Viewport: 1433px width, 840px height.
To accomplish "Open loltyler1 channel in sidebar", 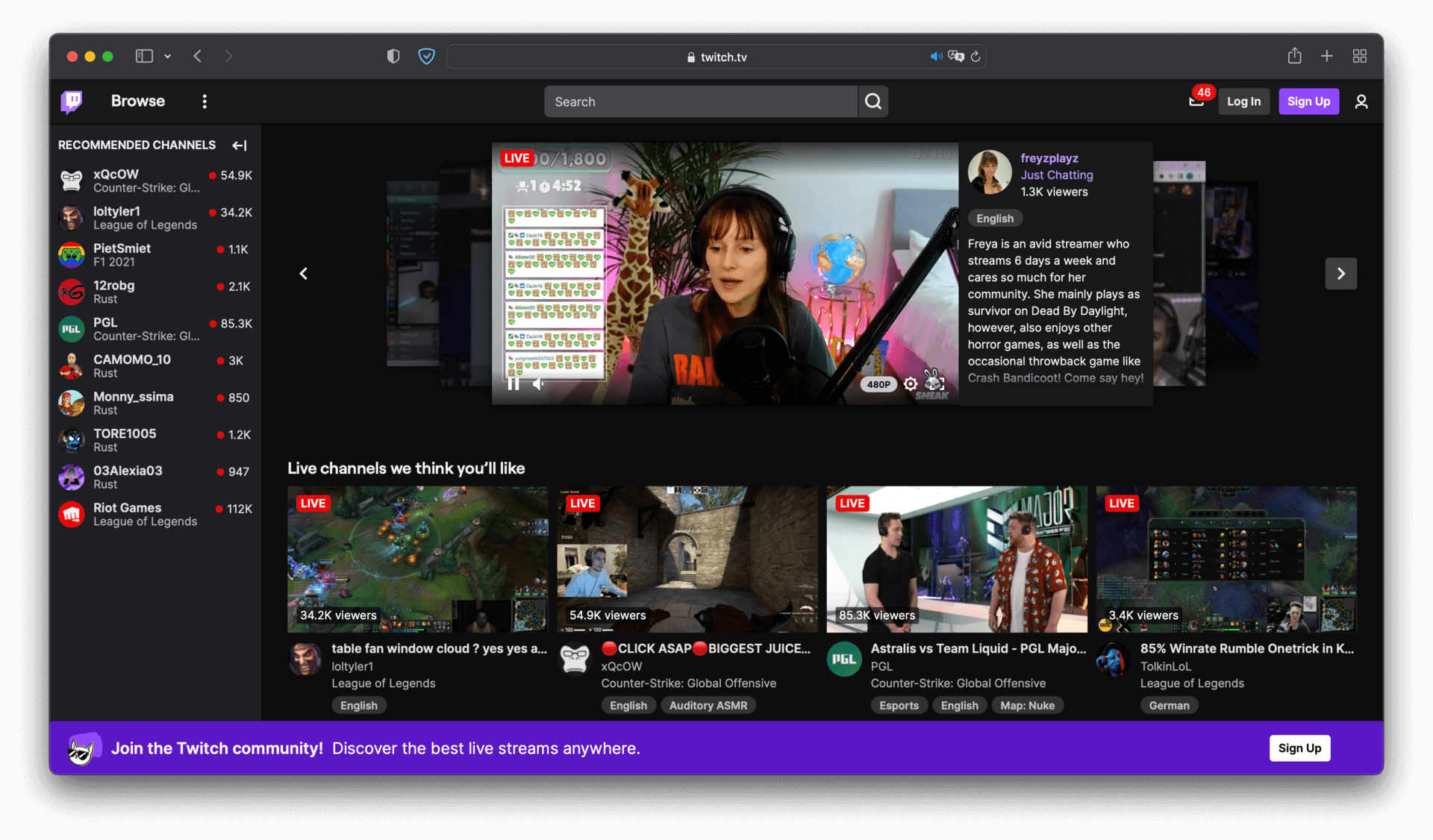I will click(x=155, y=218).
